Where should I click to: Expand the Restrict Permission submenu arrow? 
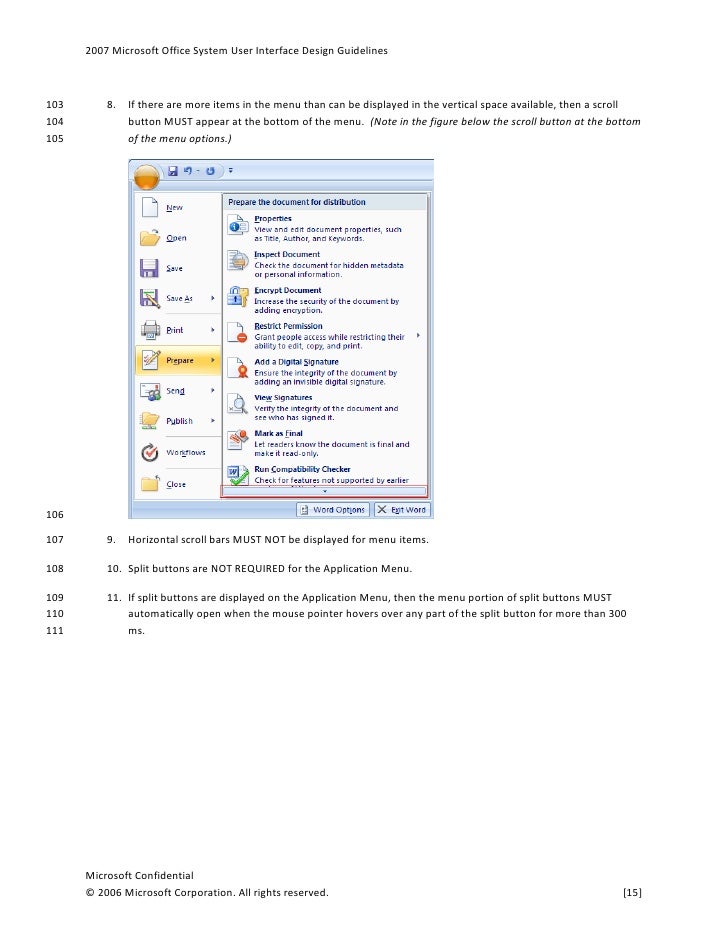pyautogui.click(x=418, y=335)
